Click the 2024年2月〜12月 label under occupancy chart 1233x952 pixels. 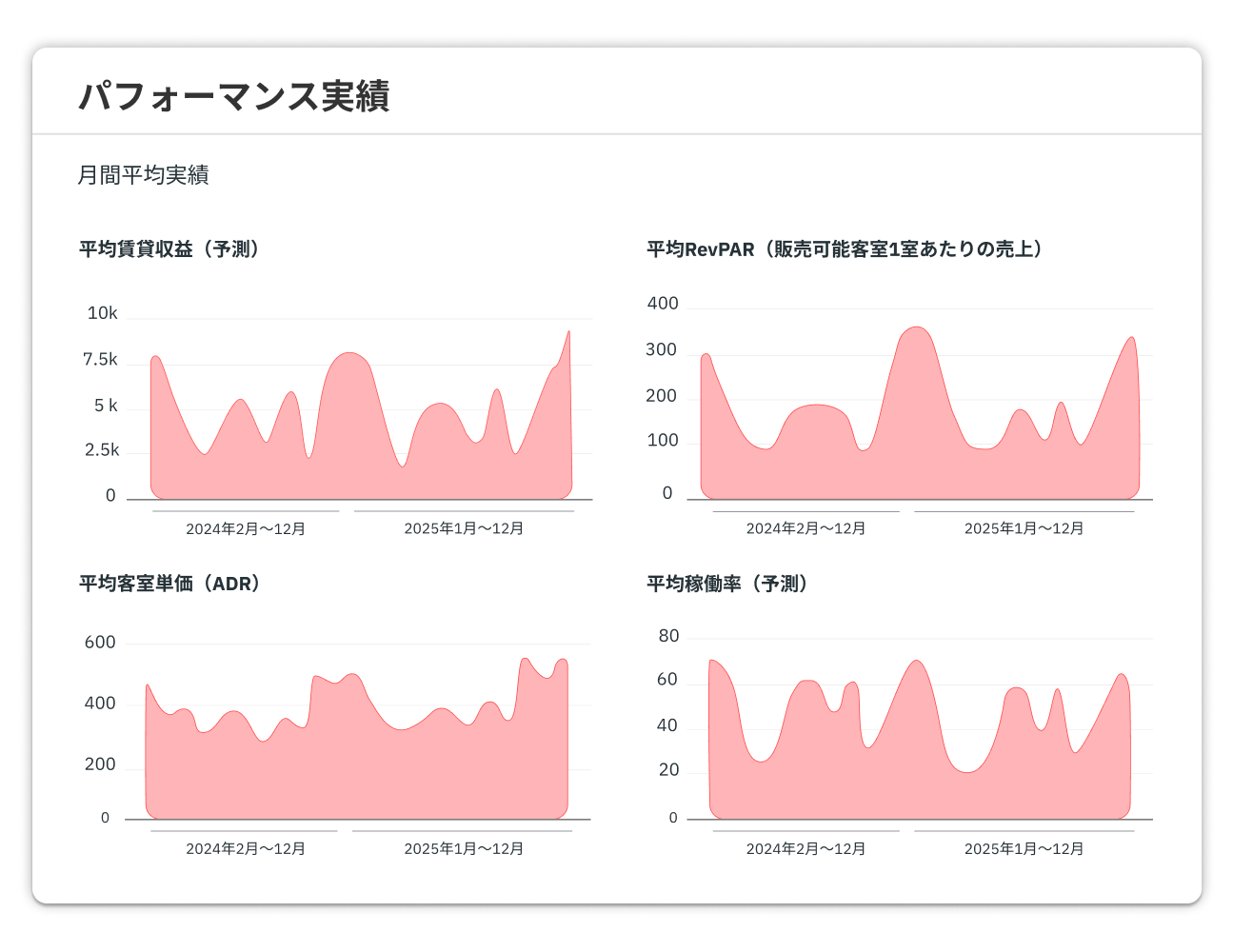805,849
